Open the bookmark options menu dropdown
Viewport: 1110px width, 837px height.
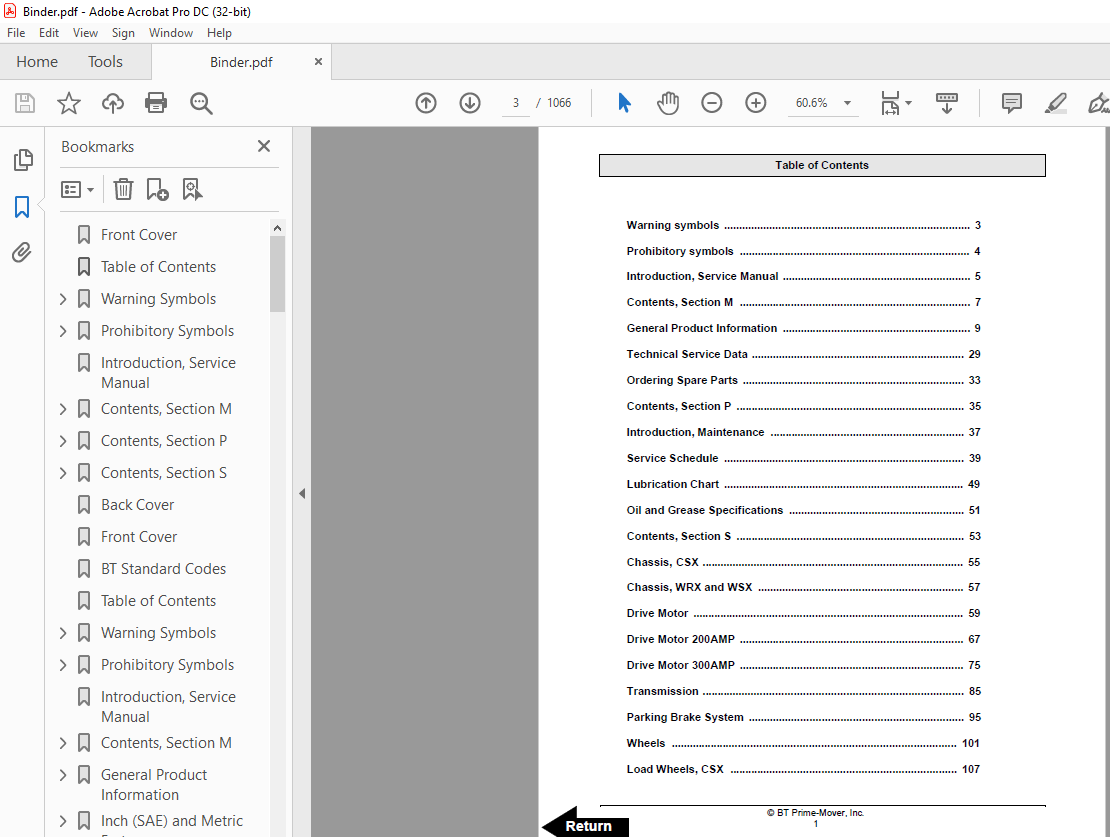[x=77, y=190]
